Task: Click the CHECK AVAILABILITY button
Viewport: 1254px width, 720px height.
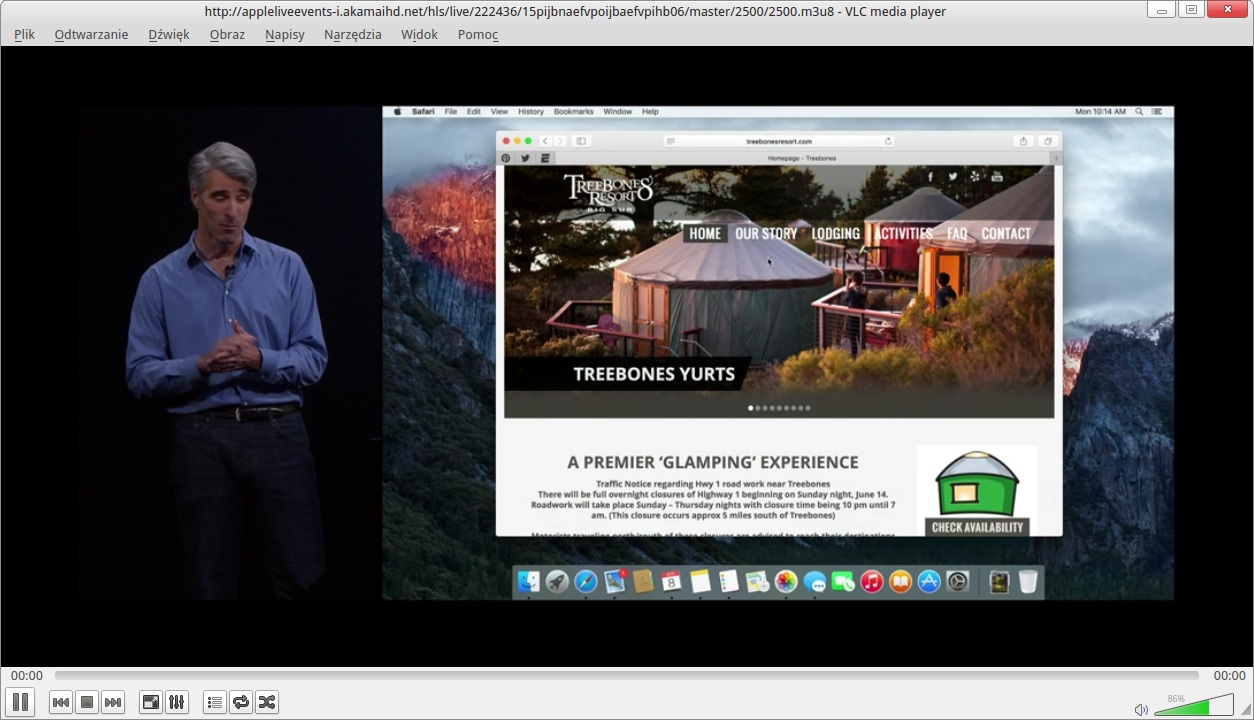Action: pyautogui.click(x=977, y=527)
